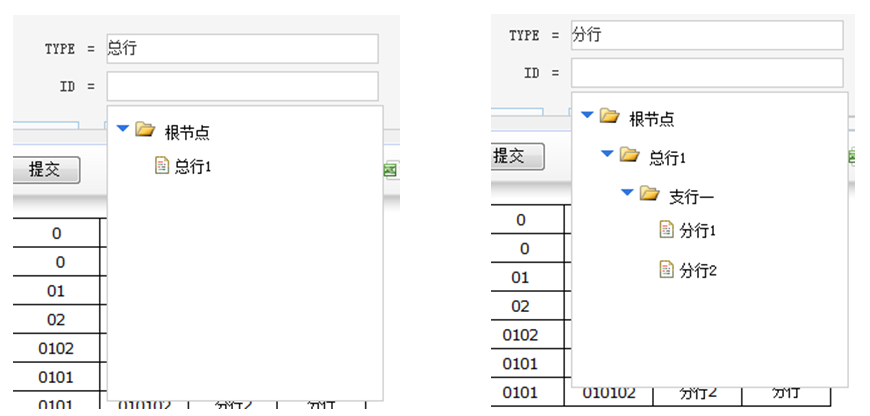The width and height of the screenshot is (870, 416).
Task: Collapse the 支行一 branch node
Action: (x=627, y=193)
